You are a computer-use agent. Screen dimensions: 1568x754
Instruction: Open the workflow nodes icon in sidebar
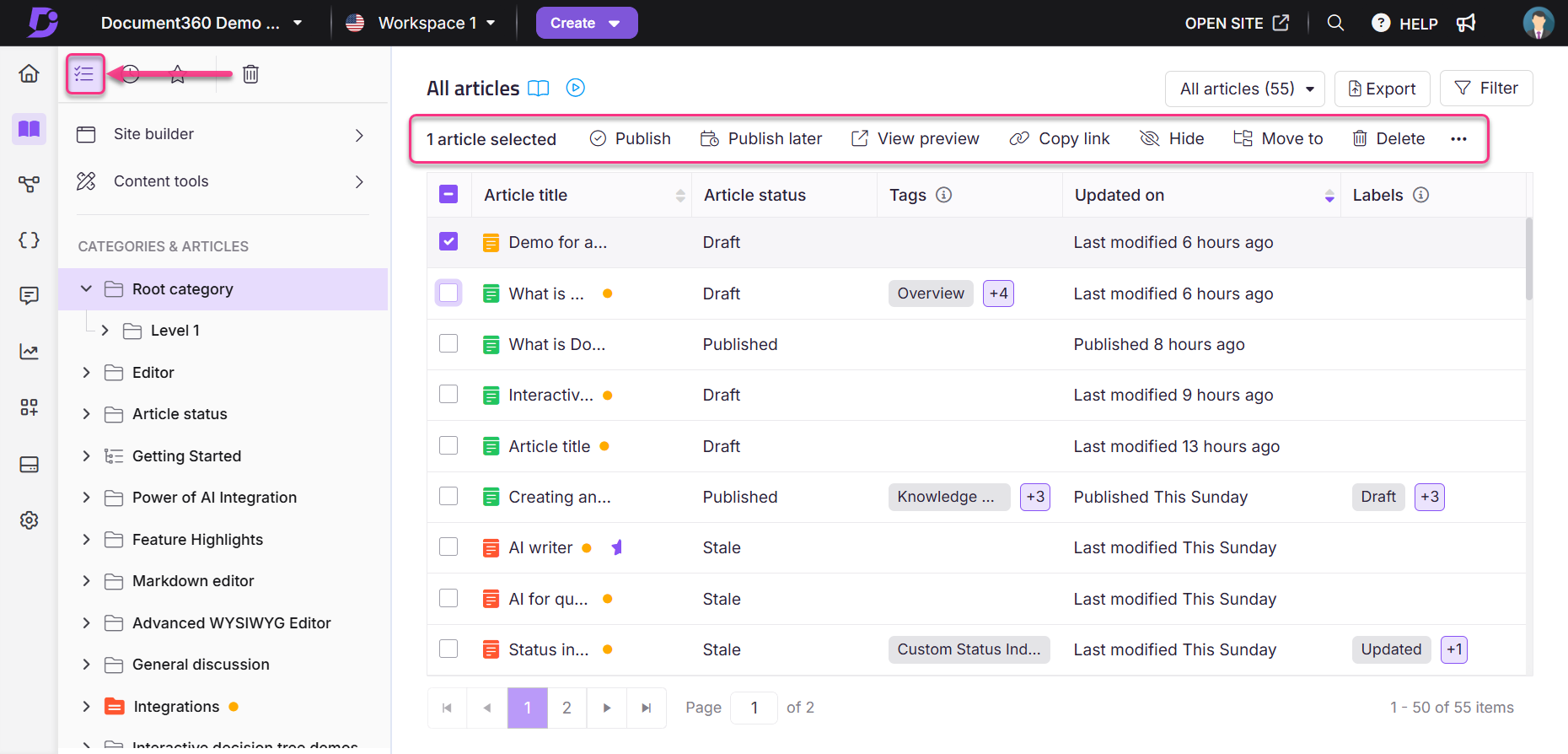[x=29, y=184]
